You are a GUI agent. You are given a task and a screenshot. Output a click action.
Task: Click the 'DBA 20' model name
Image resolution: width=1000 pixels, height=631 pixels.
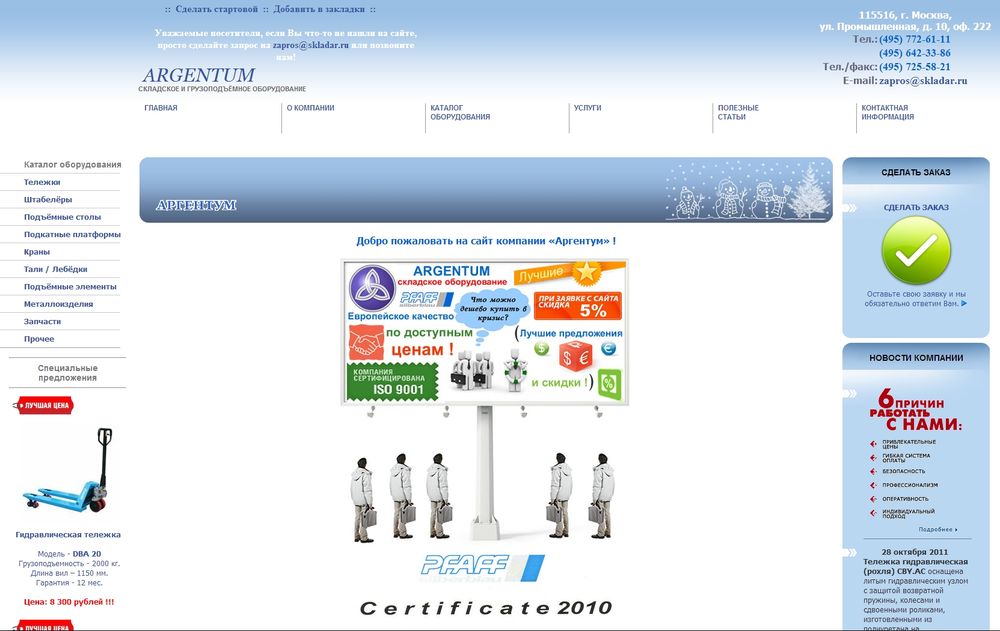tap(87, 554)
